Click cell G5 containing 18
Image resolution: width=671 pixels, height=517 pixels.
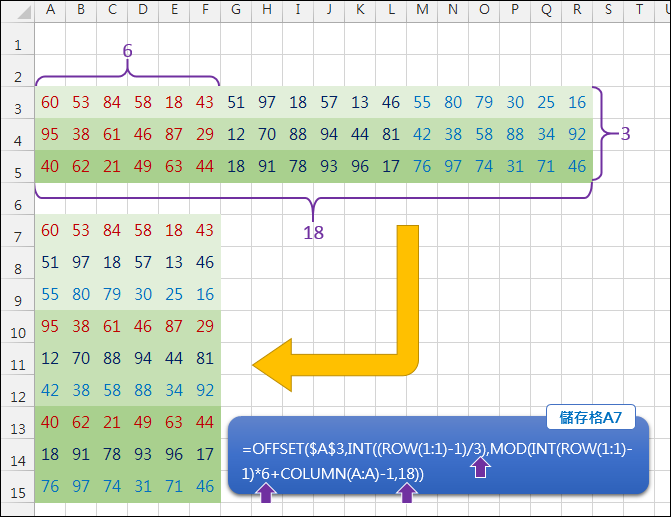[236, 166]
